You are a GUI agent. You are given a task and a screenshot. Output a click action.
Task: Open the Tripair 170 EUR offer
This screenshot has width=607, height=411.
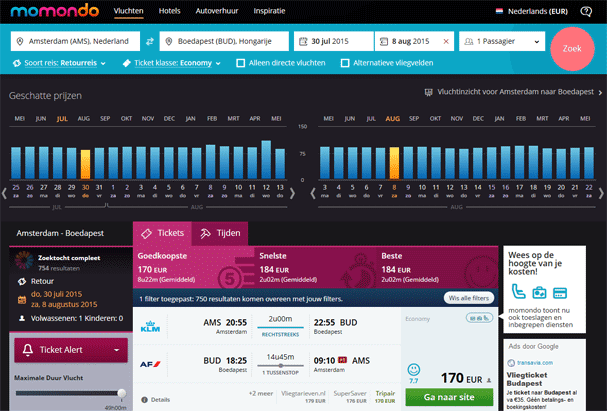385,397
